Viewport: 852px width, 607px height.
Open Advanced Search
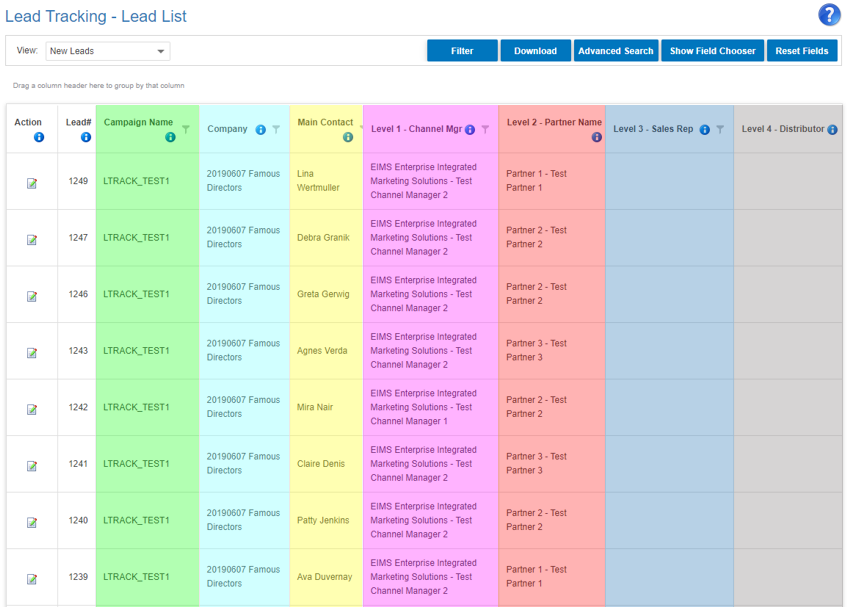click(616, 51)
